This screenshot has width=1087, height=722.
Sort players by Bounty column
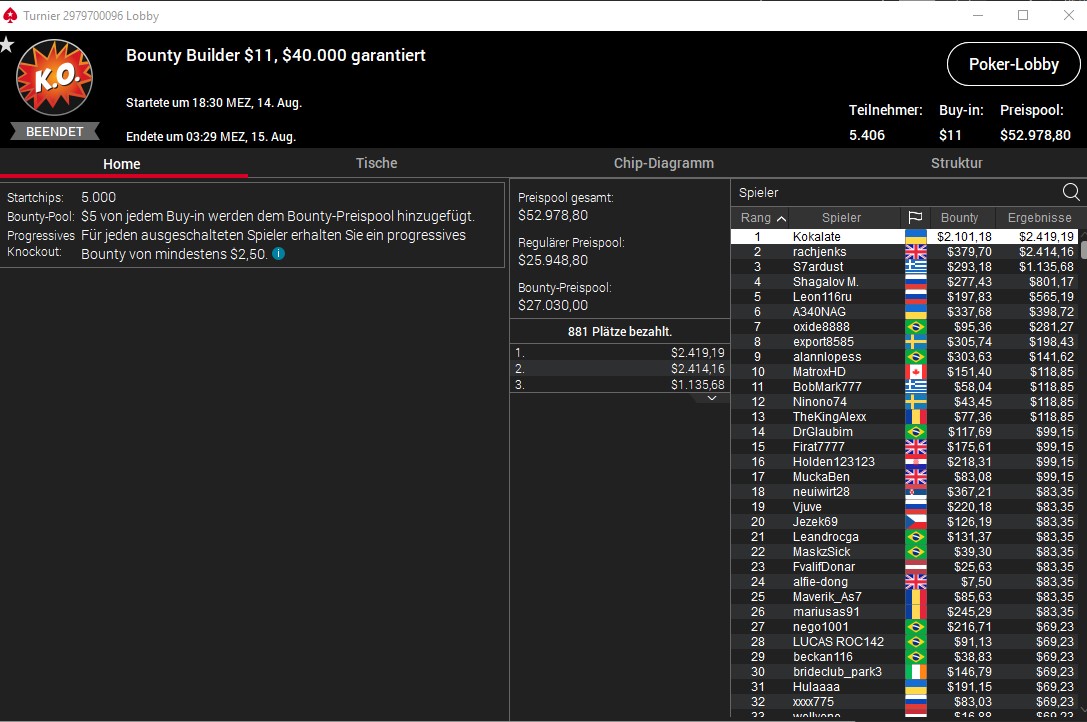click(960, 218)
